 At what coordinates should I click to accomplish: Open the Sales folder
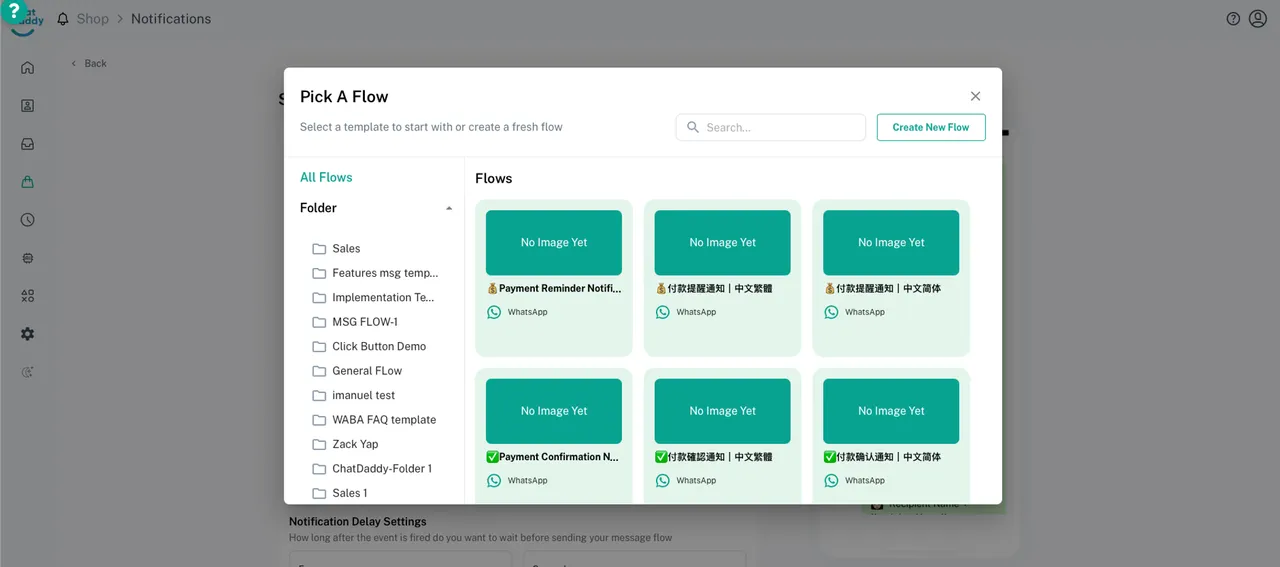coord(346,249)
